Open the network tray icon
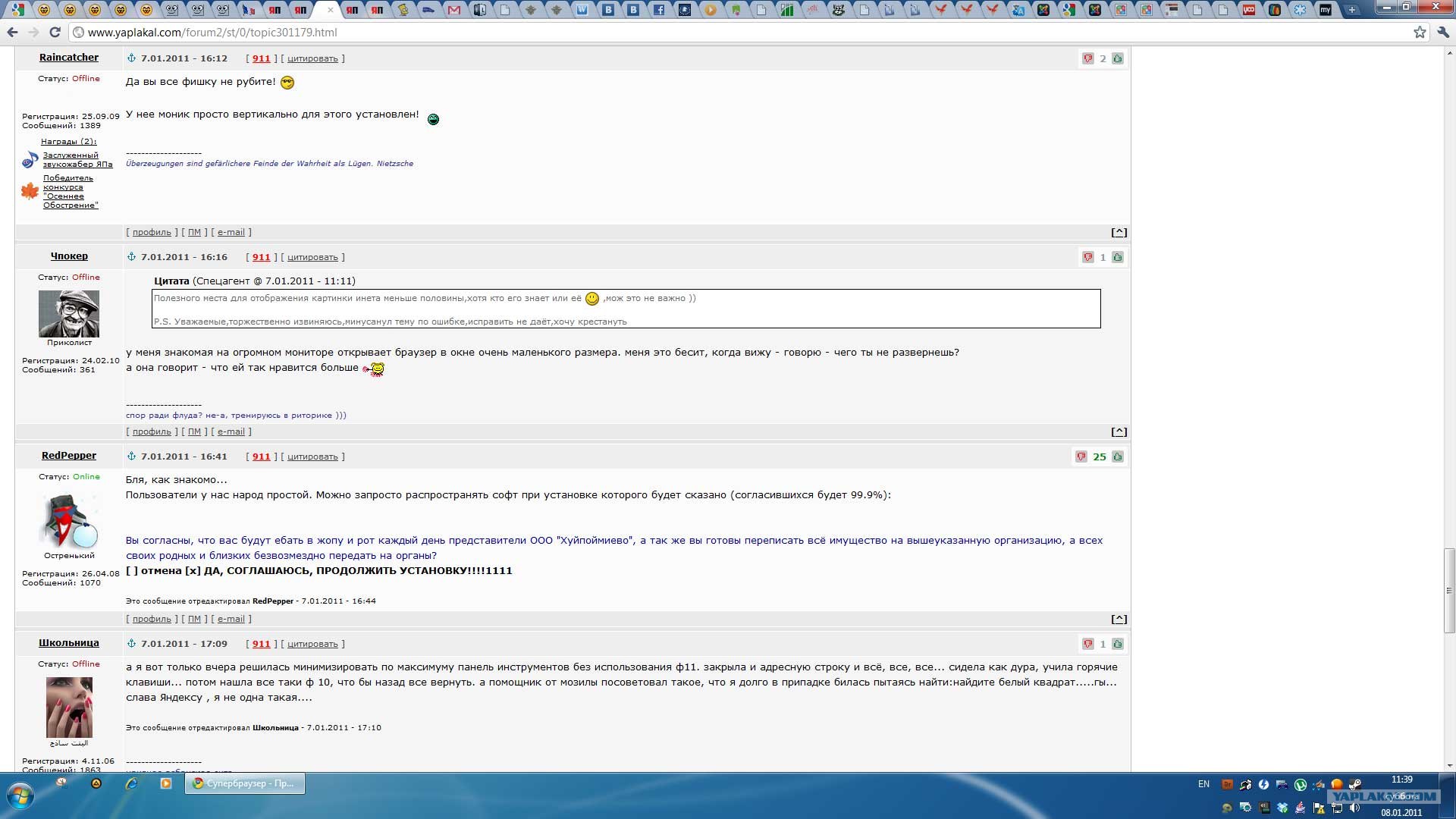This screenshot has height=819, width=1456. [x=1337, y=808]
